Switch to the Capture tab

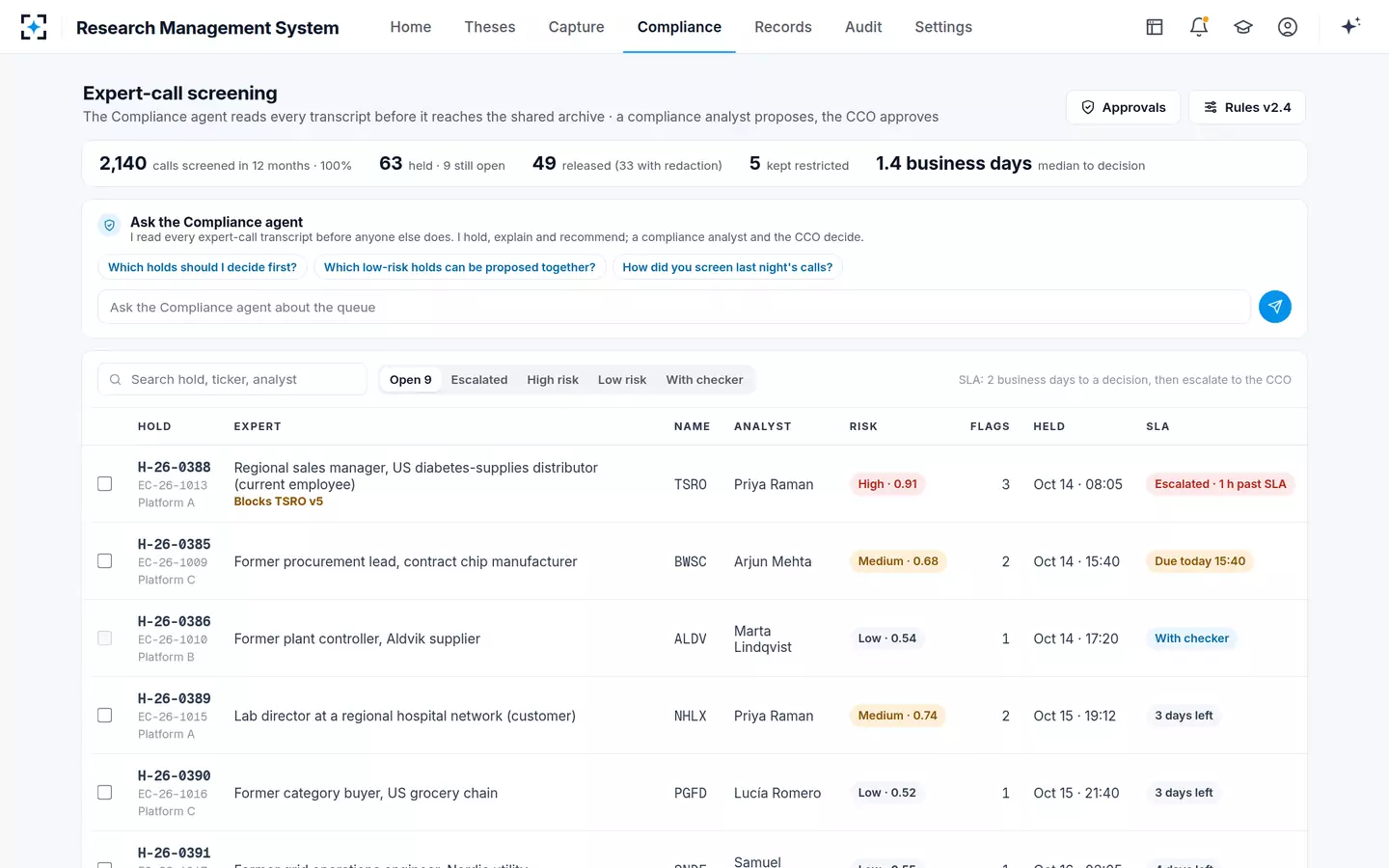[x=577, y=27]
